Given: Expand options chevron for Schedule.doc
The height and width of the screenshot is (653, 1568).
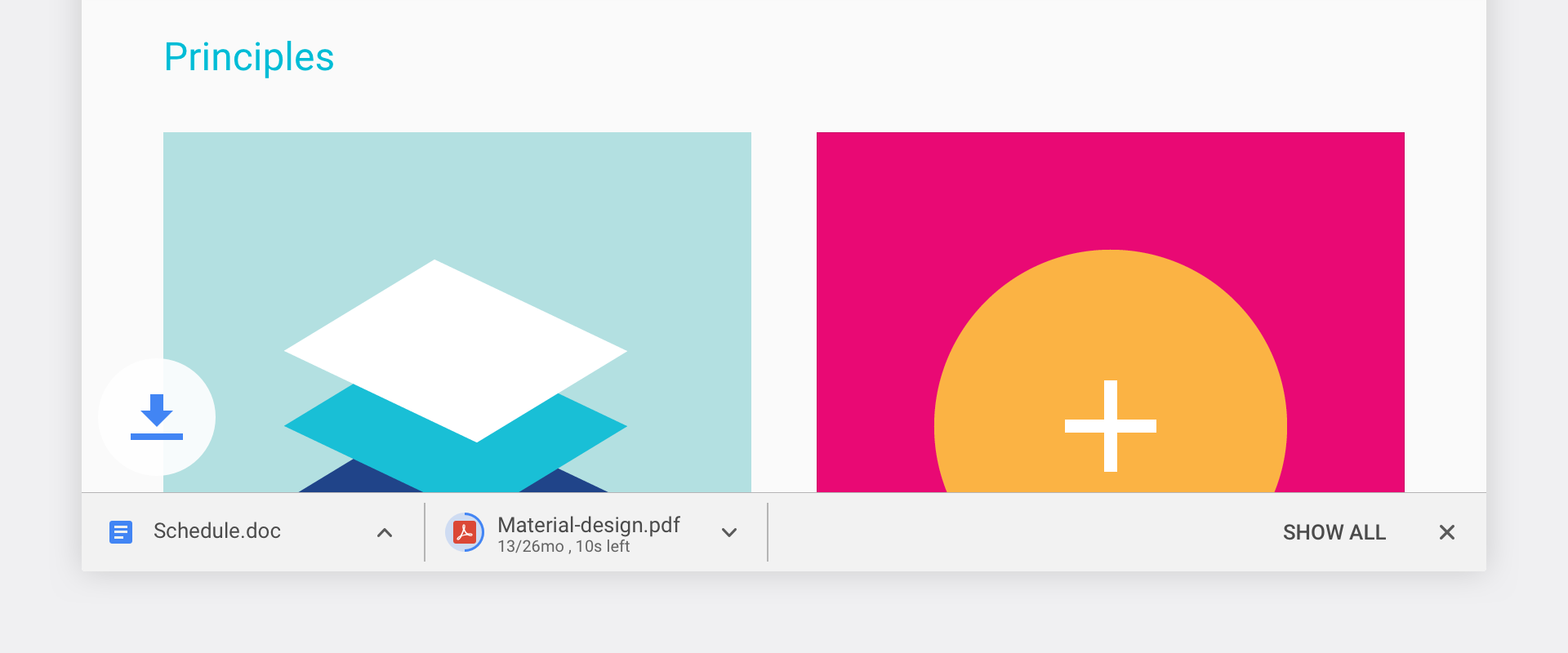Looking at the screenshot, I should pyautogui.click(x=385, y=532).
